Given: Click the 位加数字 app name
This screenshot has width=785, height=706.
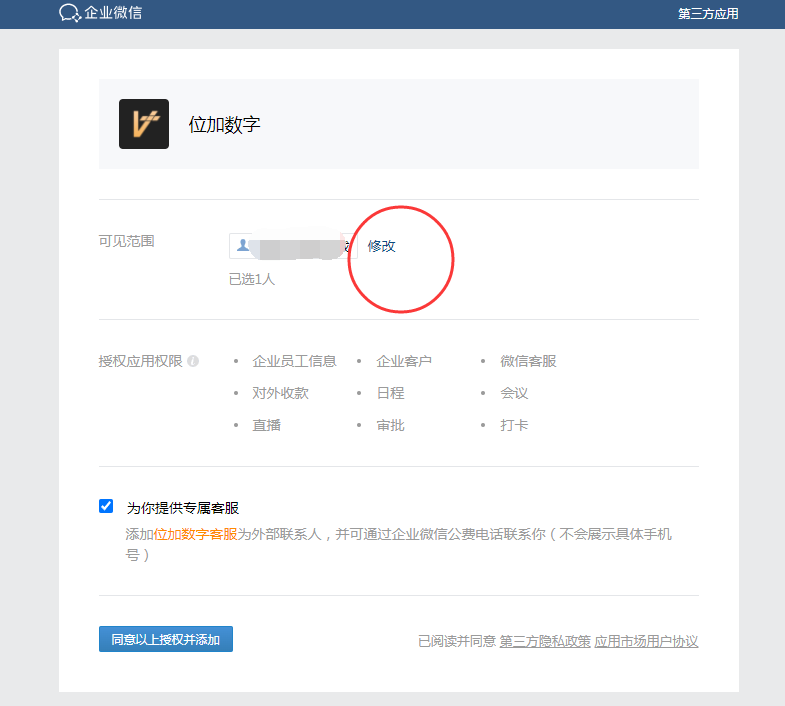Looking at the screenshot, I should (x=224, y=125).
